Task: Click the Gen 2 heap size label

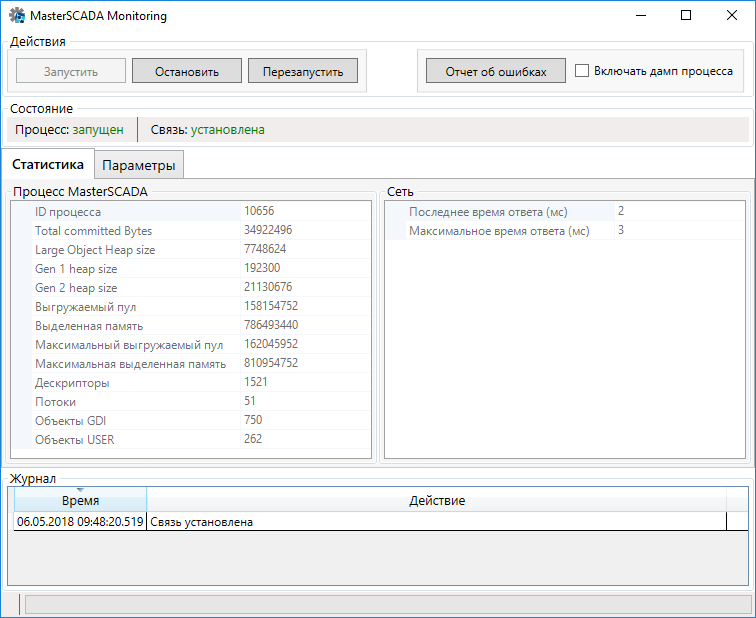Action: 76,288
